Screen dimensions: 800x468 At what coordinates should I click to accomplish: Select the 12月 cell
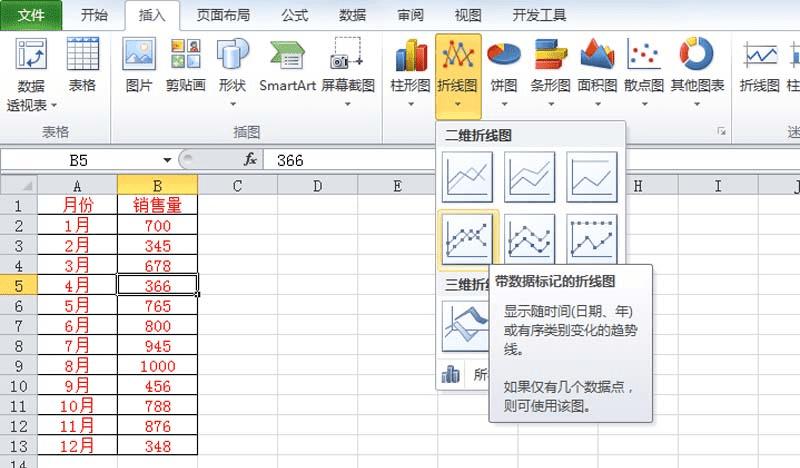77,446
